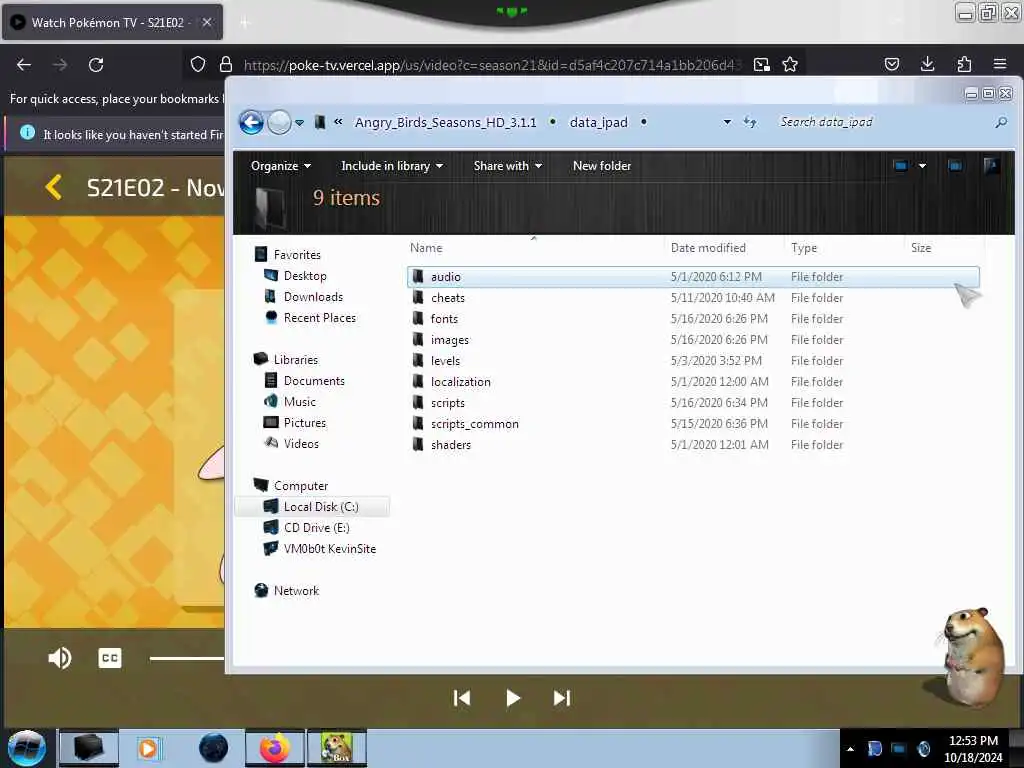Skip to next episode
1024x768 pixels.
pos(562,698)
